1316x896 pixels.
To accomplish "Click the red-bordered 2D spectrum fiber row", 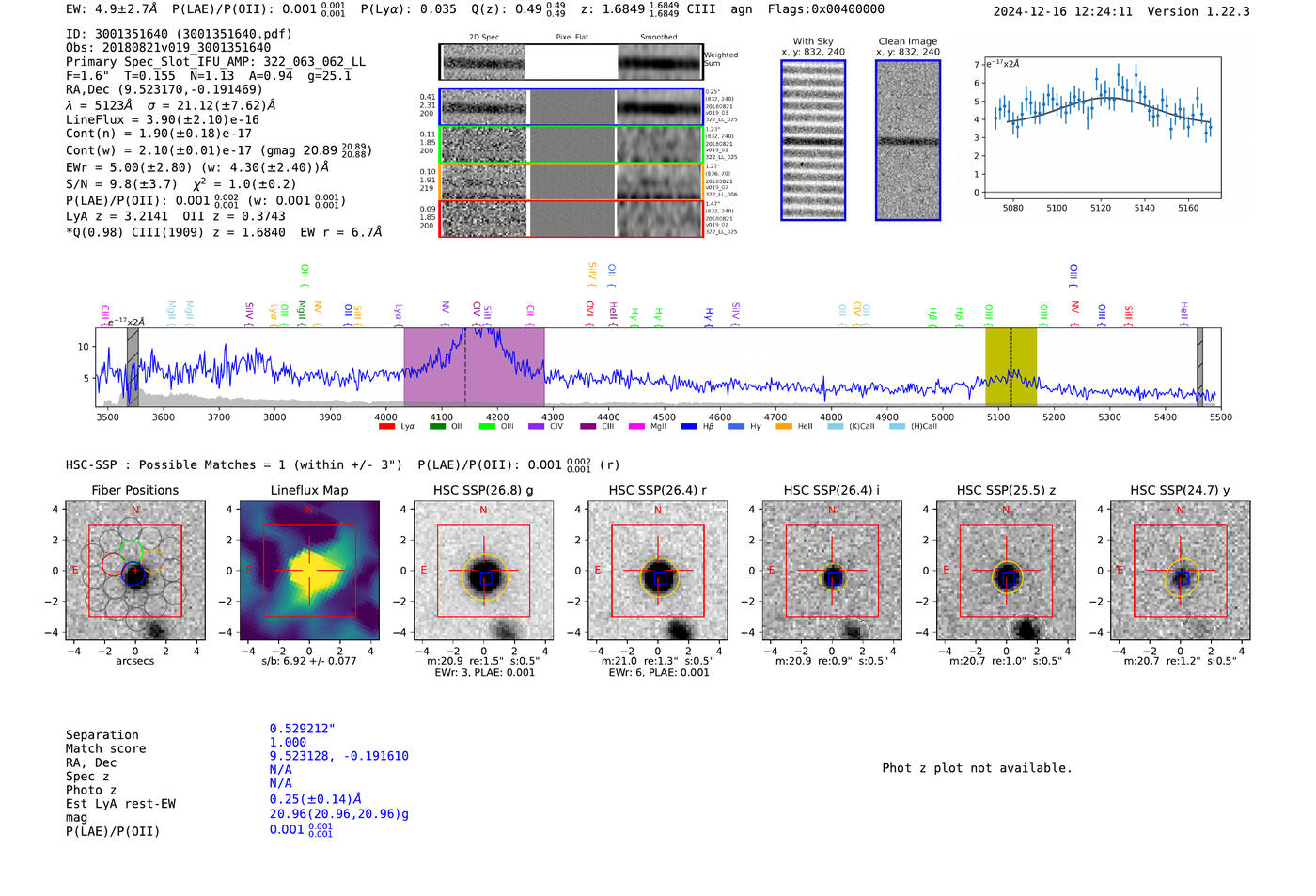I will click(x=572, y=218).
